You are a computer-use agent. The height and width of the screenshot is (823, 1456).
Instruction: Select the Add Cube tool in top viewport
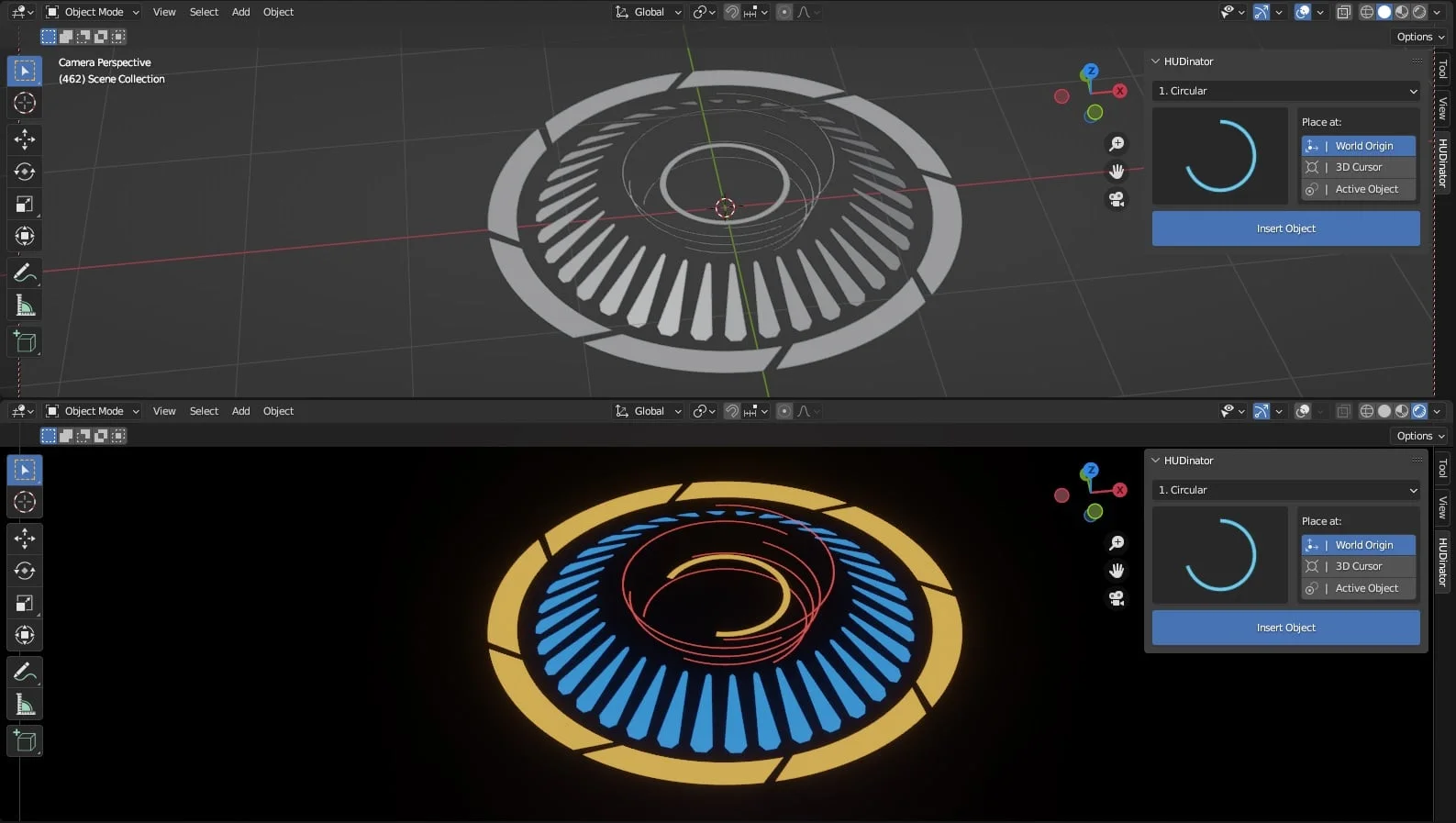point(25,342)
